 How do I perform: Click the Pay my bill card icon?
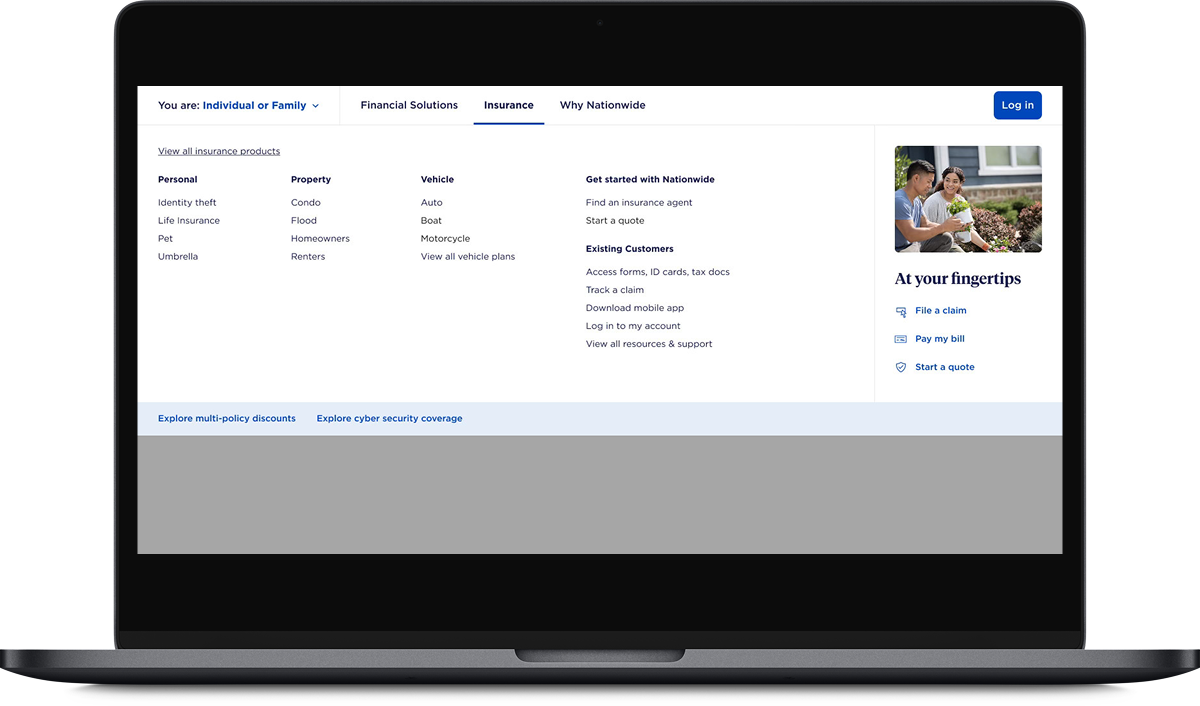[x=901, y=339]
